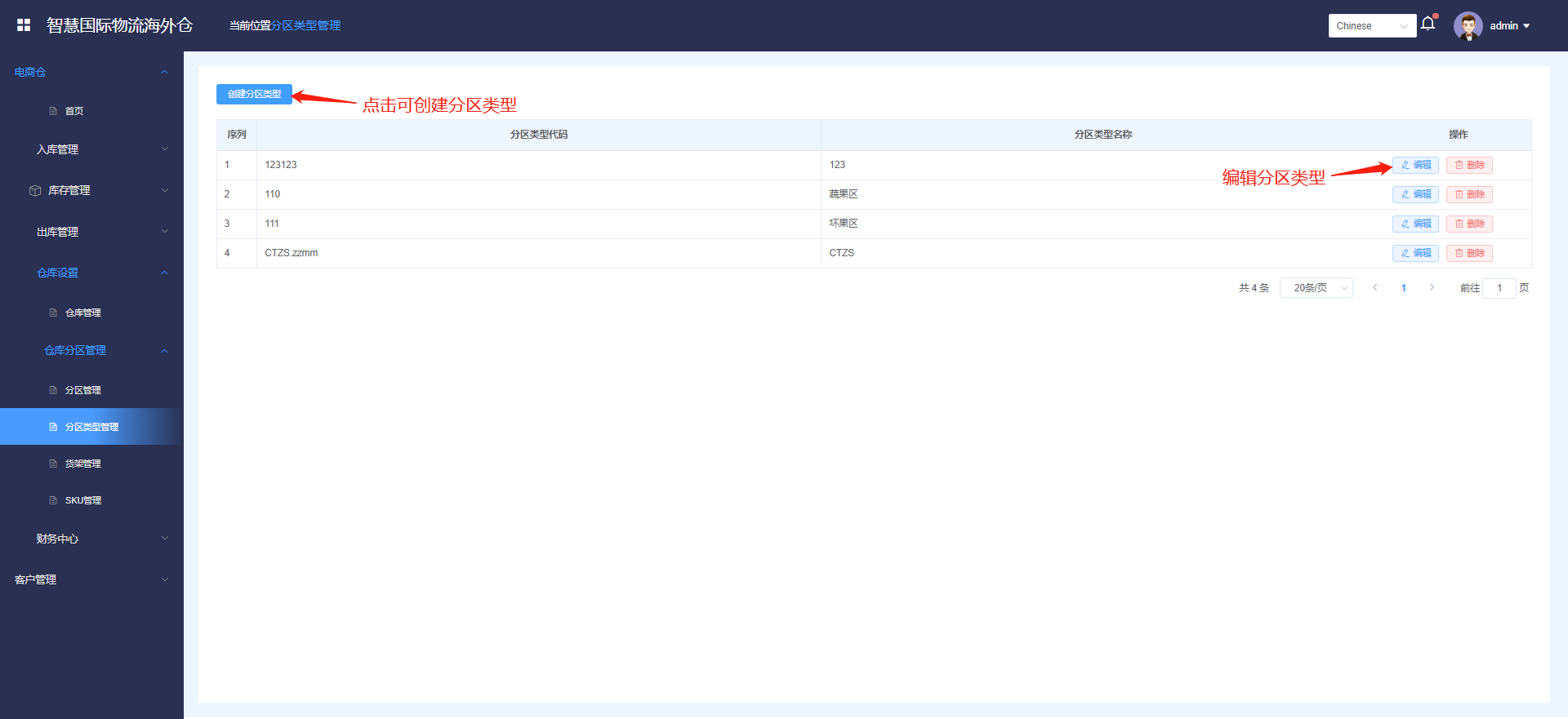
Task: Click the 创建分区类型 button
Action: click(x=254, y=94)
